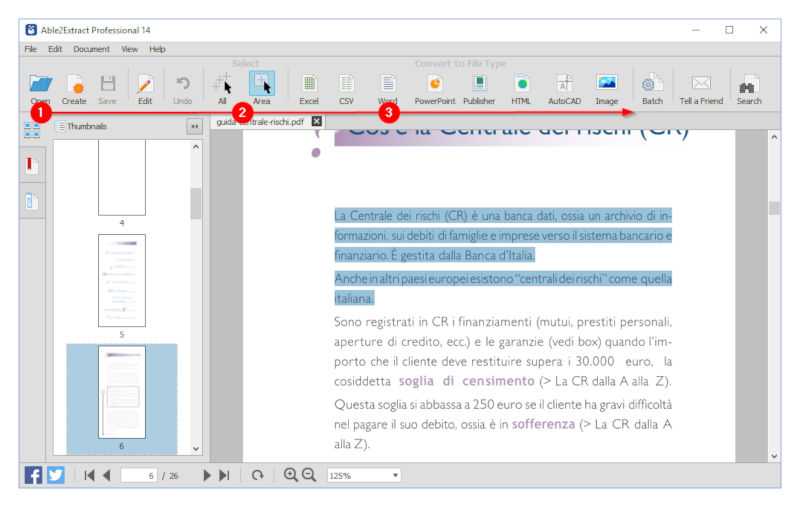Open the Help menu
The height and width of the screenshot is (507, 800).
157,49
